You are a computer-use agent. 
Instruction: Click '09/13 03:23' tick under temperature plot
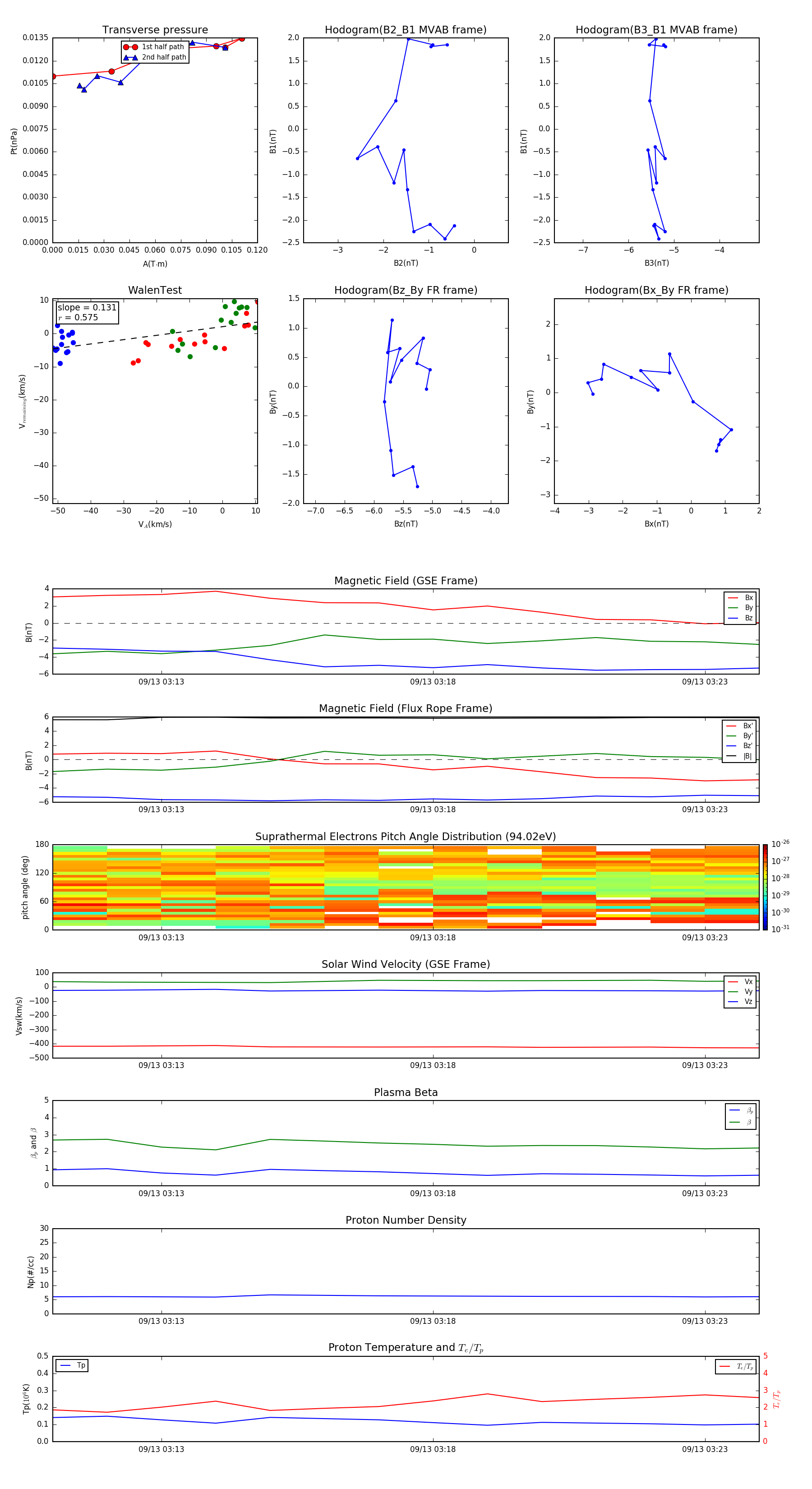tap(705, 1449)
